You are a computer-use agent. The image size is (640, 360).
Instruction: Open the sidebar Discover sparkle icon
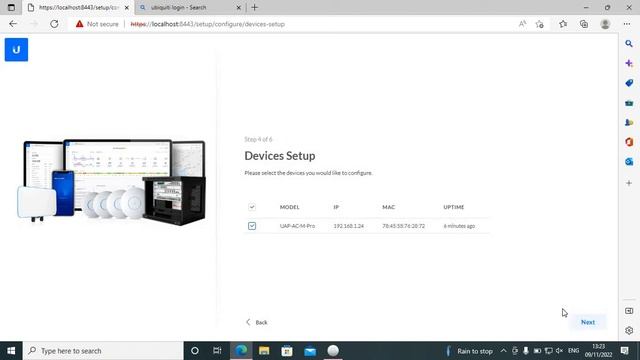(x=629, y=63)
